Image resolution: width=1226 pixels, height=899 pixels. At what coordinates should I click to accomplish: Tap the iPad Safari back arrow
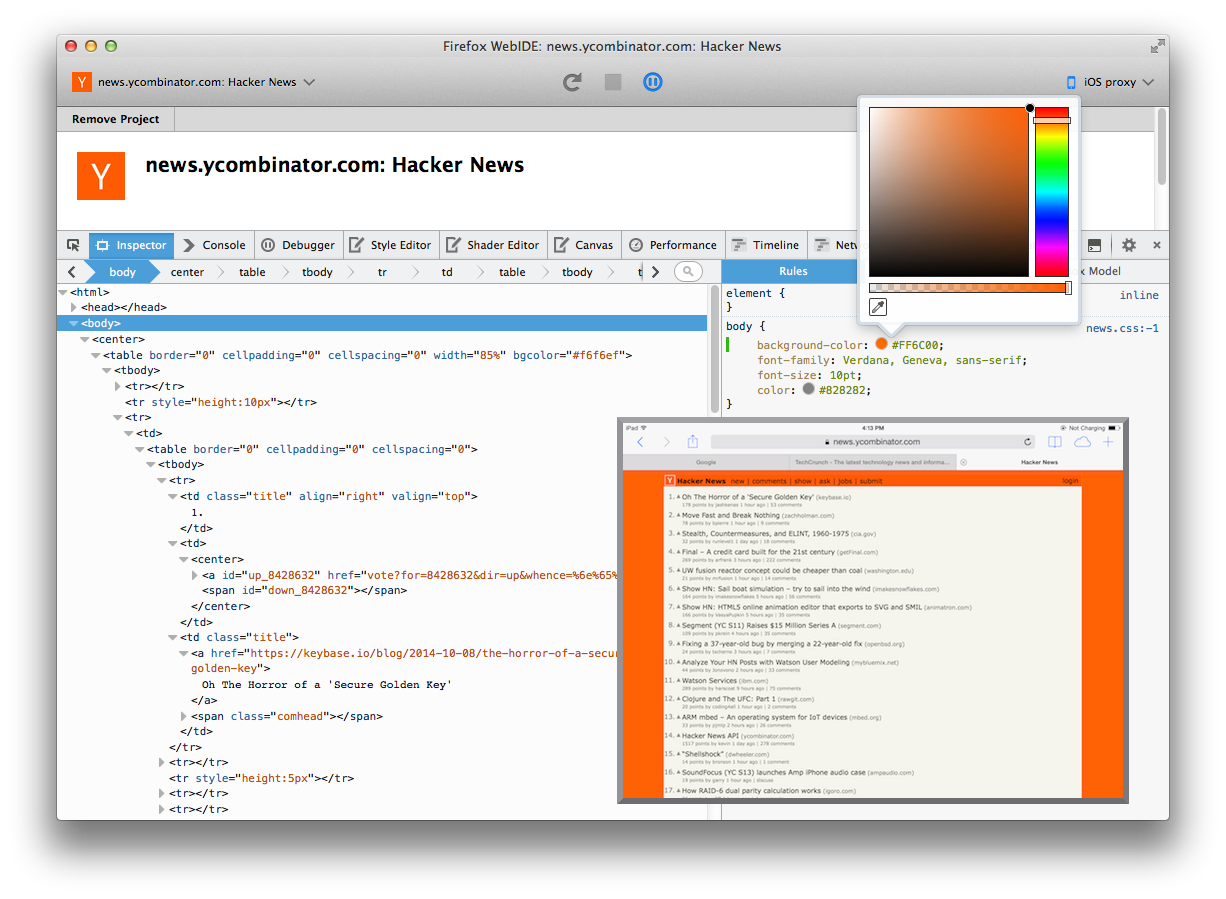pos(641,441)
